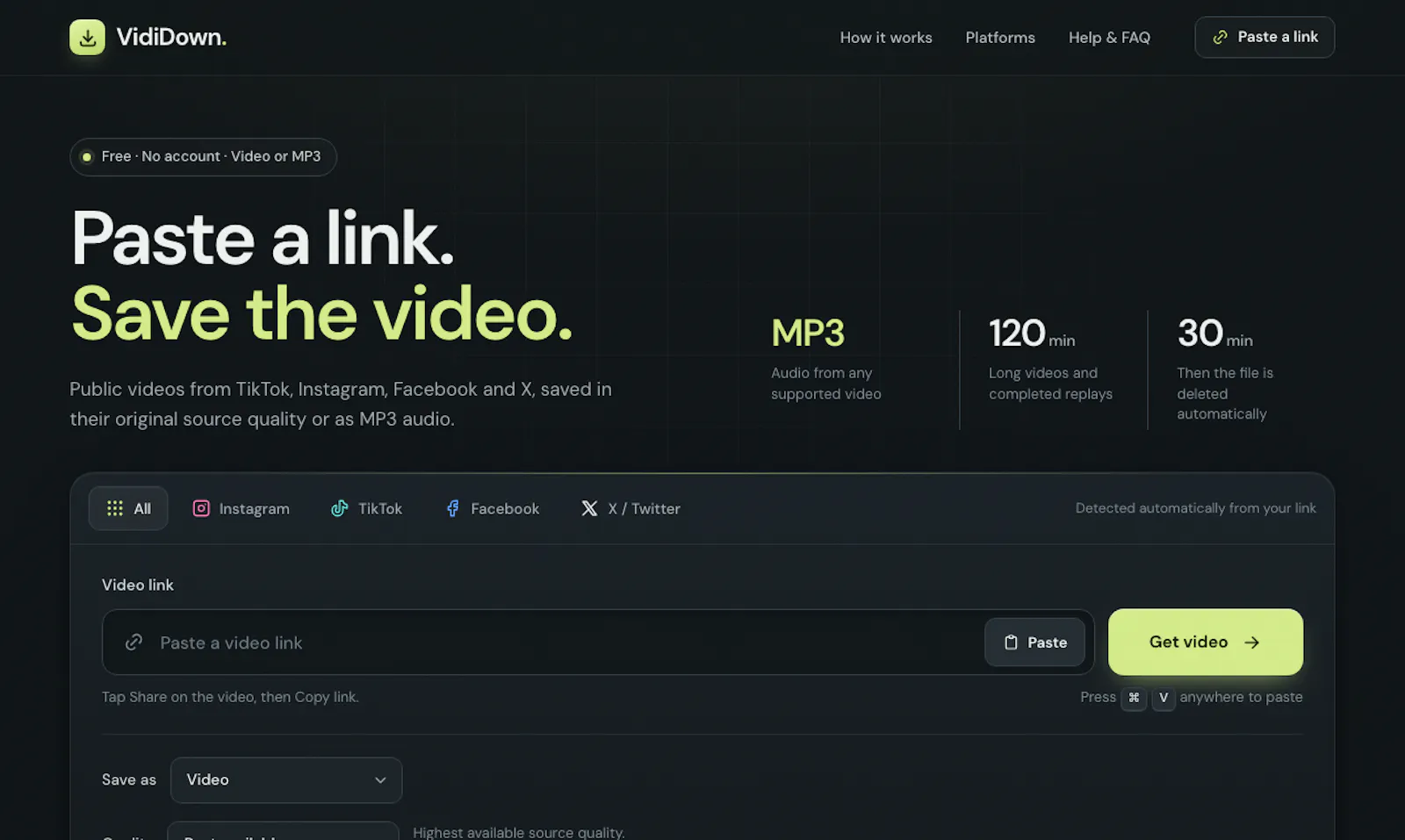This screenshot has height=840, width=1405.
Task: Click the VidiDown download logo icon
Action: click(x=87, y=37)
